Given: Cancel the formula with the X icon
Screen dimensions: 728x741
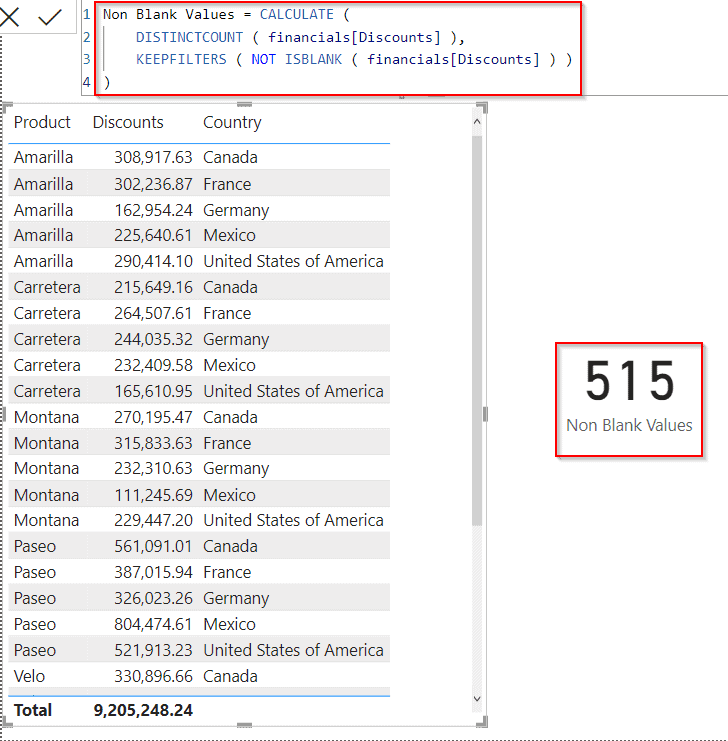Looking at the screenshot, I should [9, 17].
